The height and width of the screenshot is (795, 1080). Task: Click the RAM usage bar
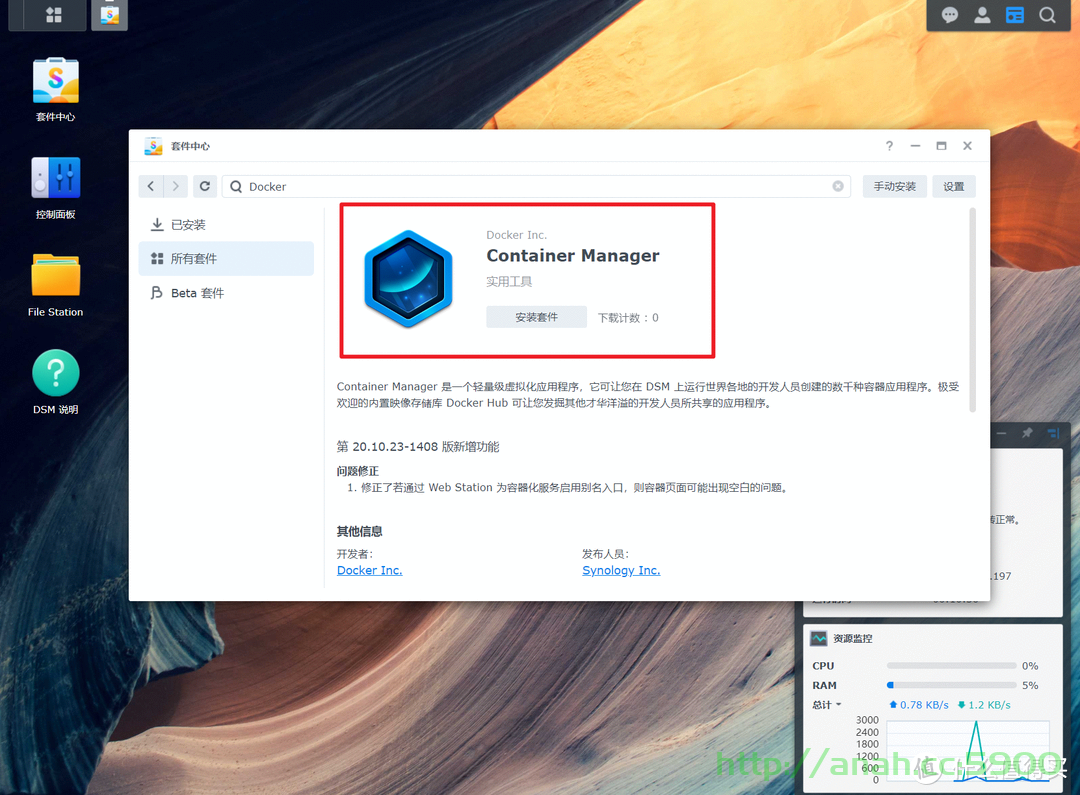click(951, 685)
